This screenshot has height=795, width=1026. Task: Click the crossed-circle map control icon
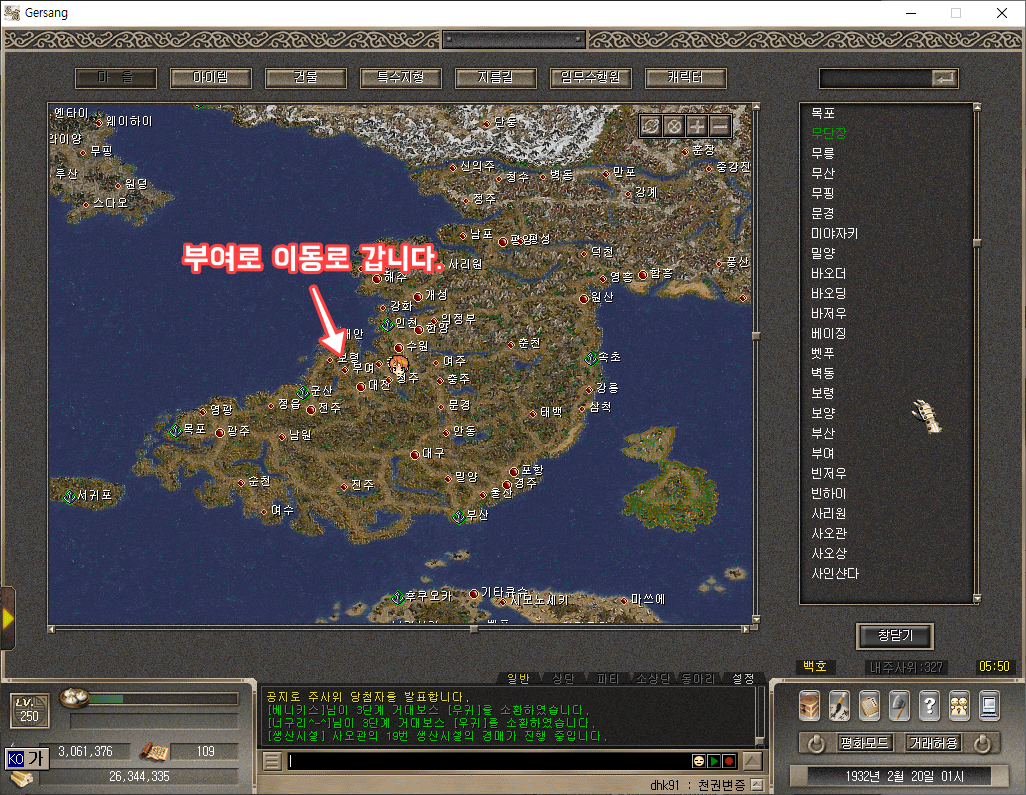coord(674,126)
